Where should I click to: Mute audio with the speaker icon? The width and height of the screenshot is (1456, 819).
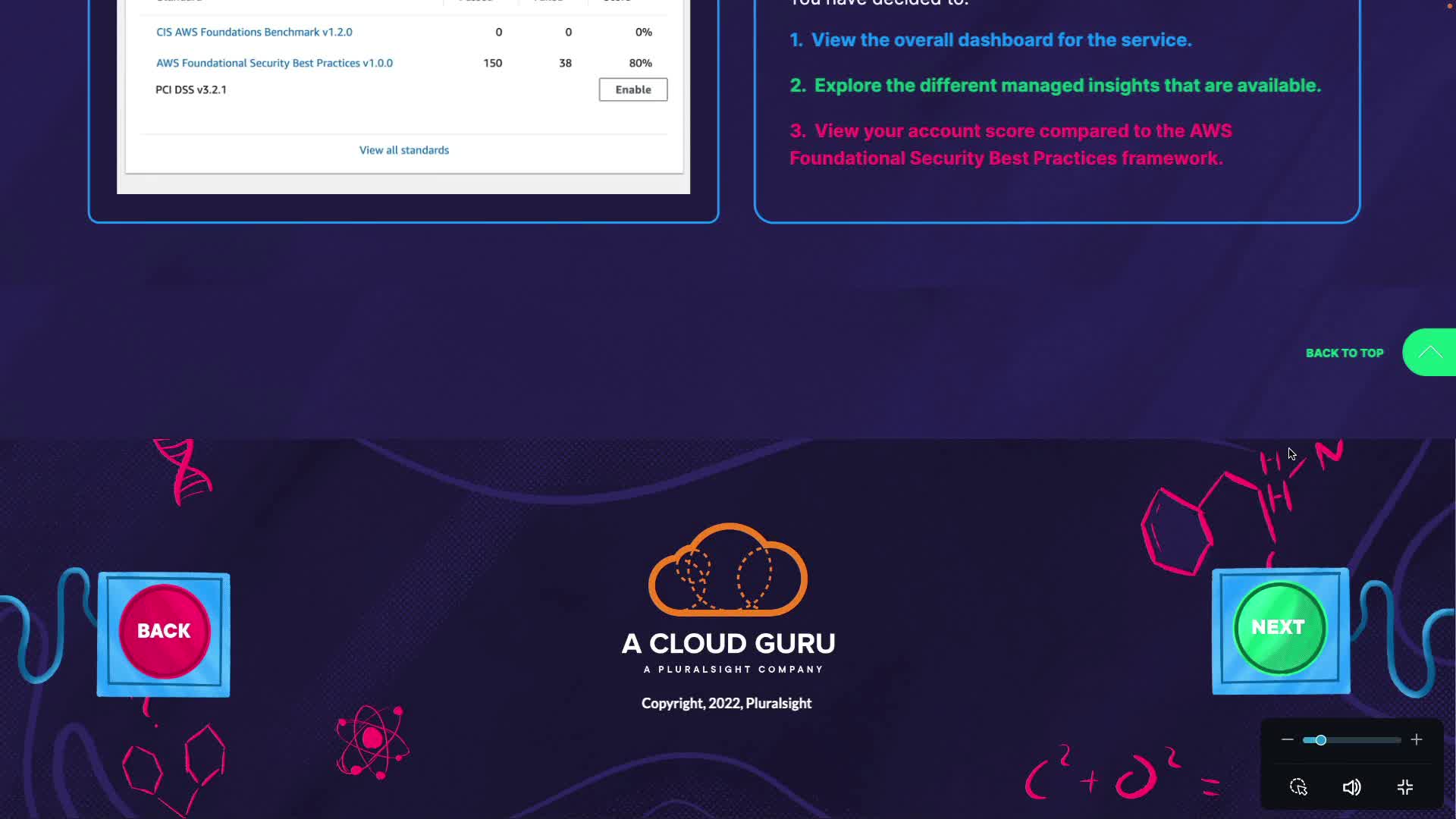click(1351, 787)
